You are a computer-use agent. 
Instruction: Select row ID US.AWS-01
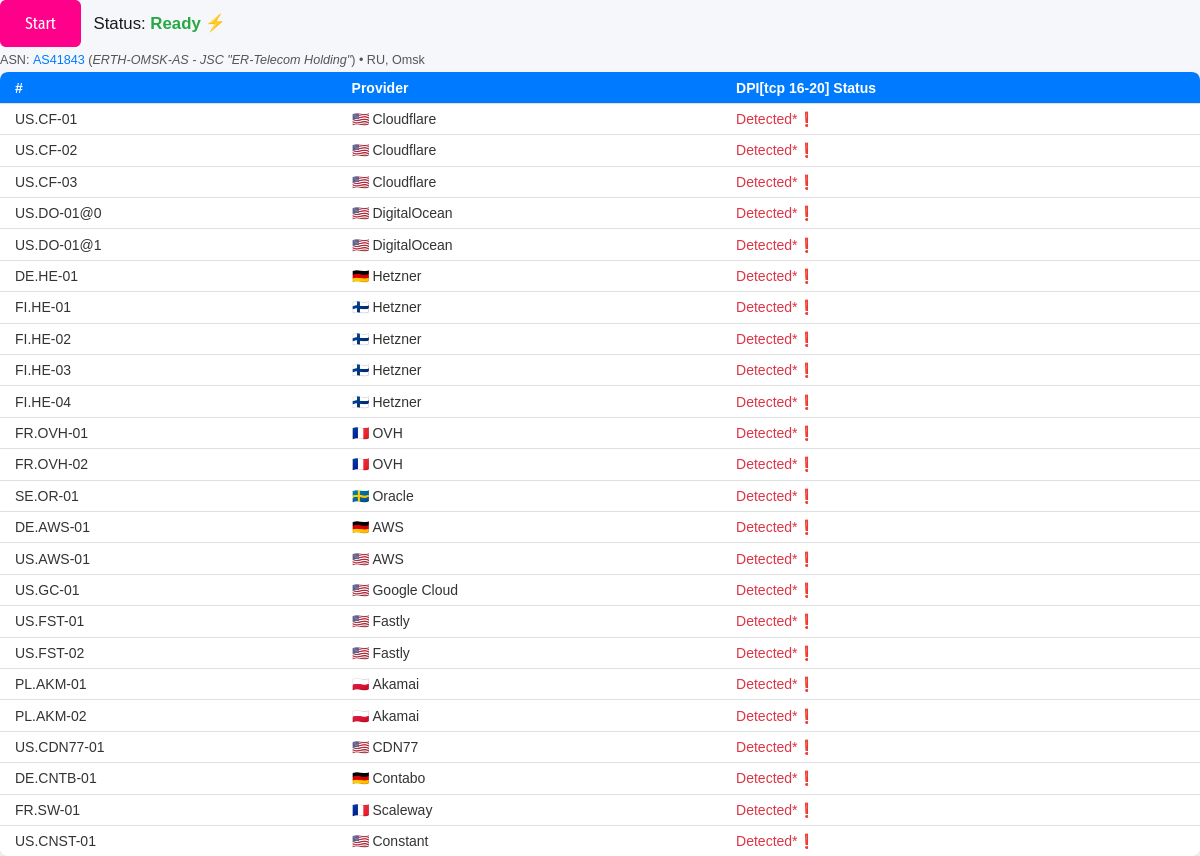53,559
